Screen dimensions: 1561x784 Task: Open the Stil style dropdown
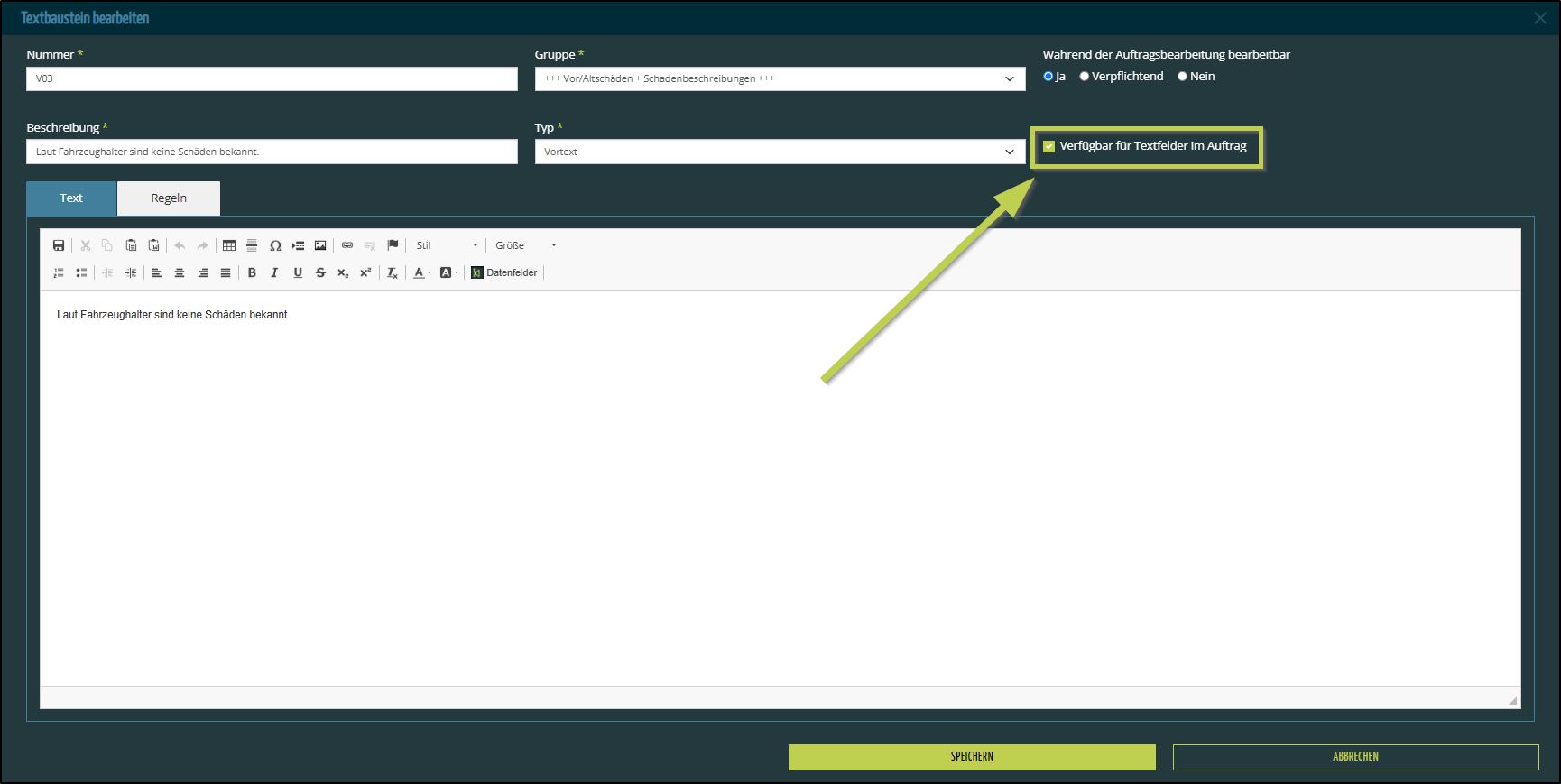tap(447, 245)
